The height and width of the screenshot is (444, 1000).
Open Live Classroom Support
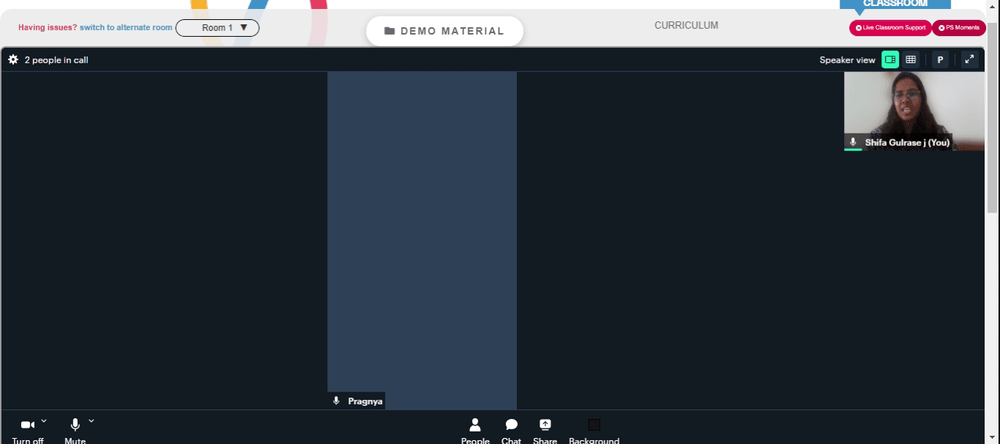point(890,28)
